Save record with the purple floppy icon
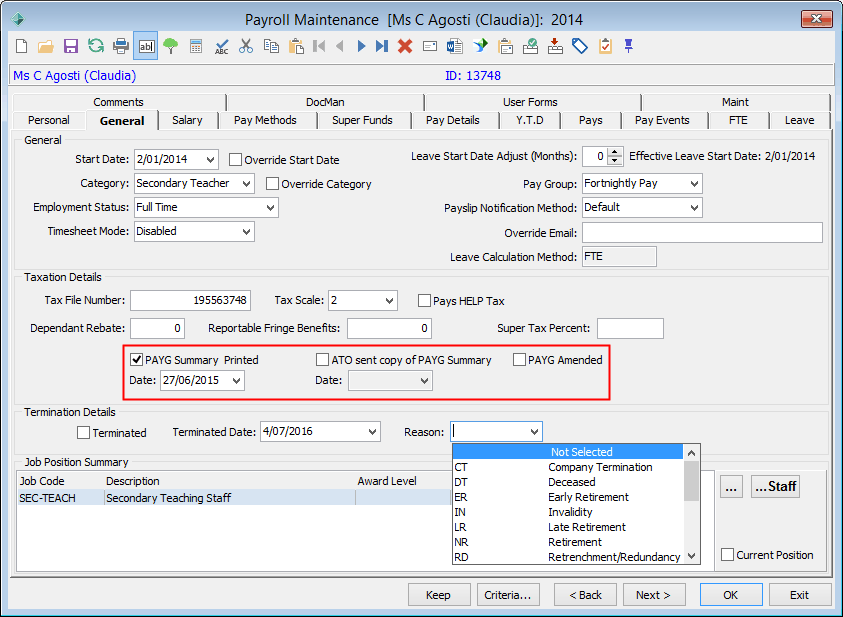The height and width of the screenshot is (617, 843). click(x=70, y=46)
